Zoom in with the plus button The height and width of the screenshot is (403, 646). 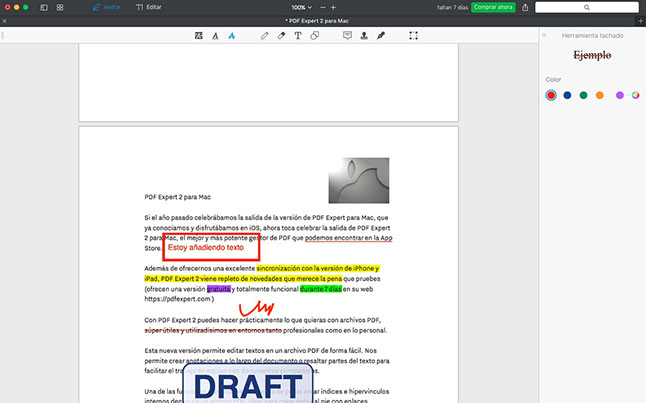tap(334, 7)
